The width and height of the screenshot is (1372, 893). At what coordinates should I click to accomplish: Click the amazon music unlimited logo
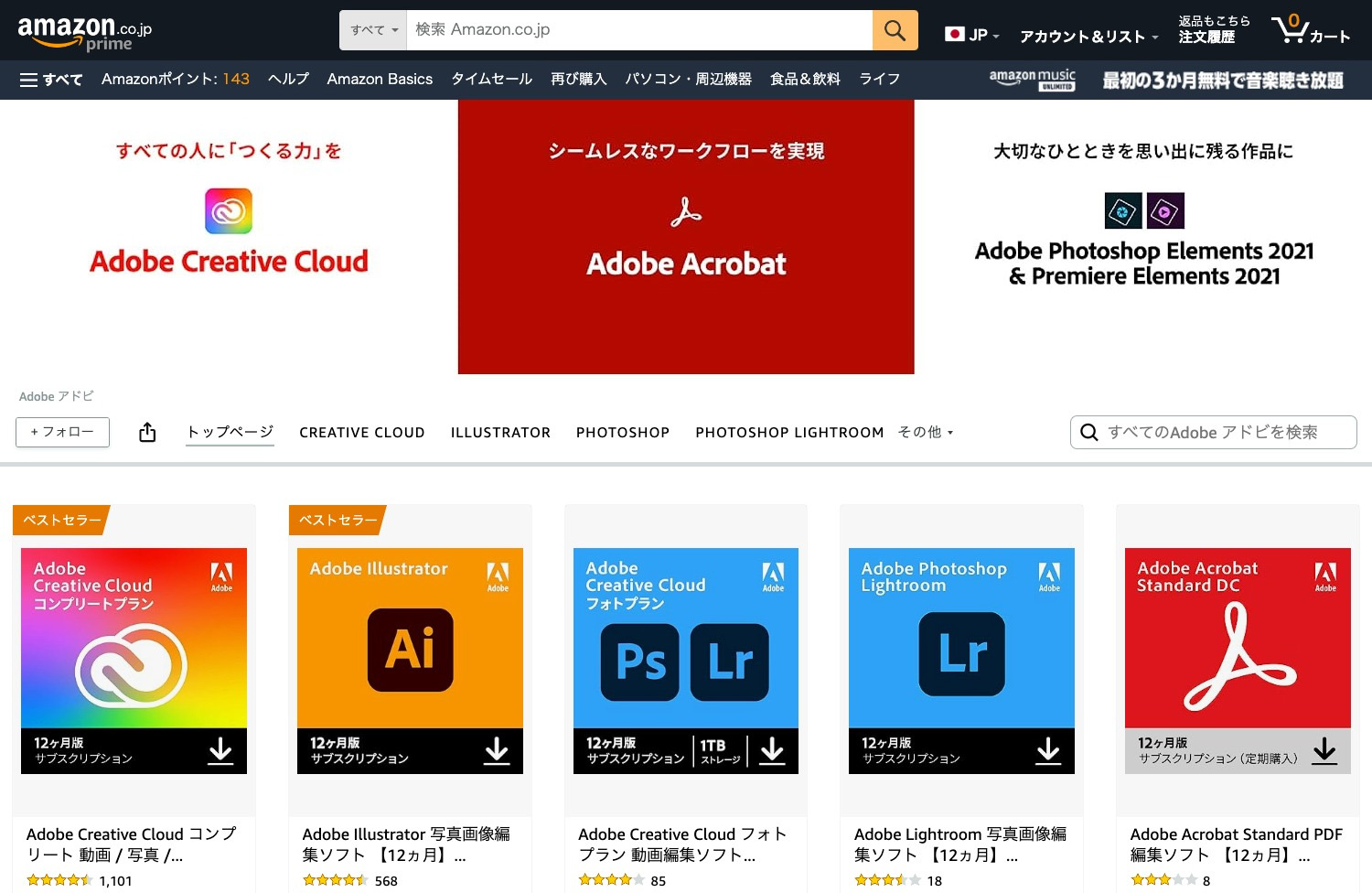1033,80
